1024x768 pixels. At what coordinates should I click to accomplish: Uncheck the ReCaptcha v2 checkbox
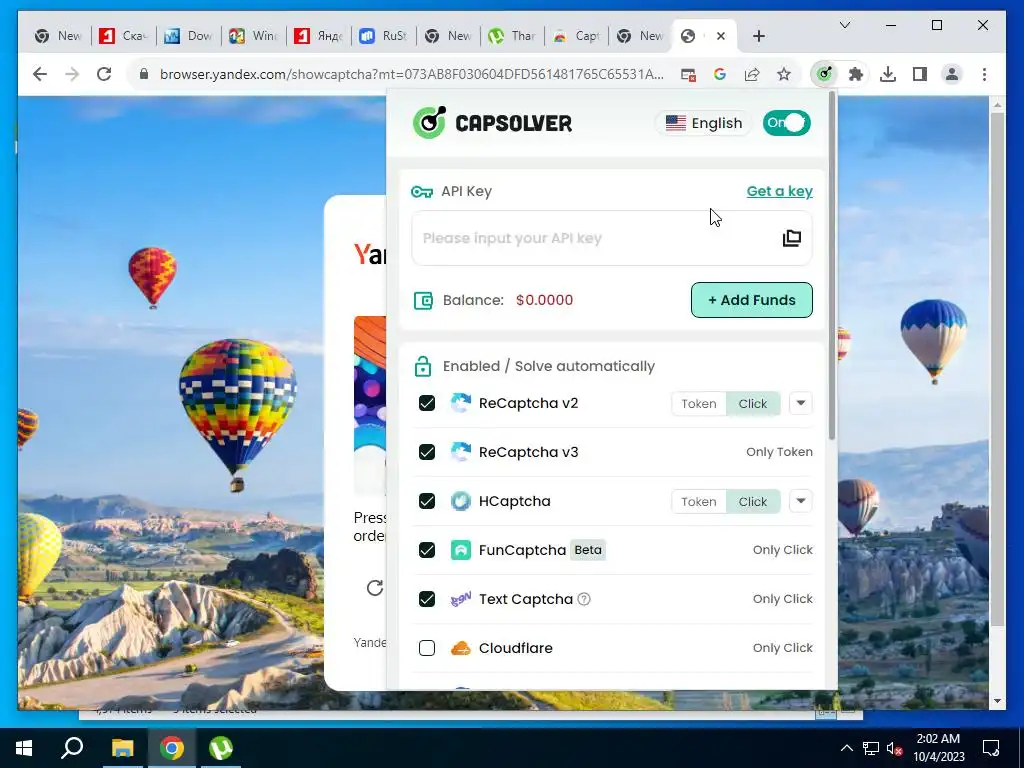tap(426, 403)
